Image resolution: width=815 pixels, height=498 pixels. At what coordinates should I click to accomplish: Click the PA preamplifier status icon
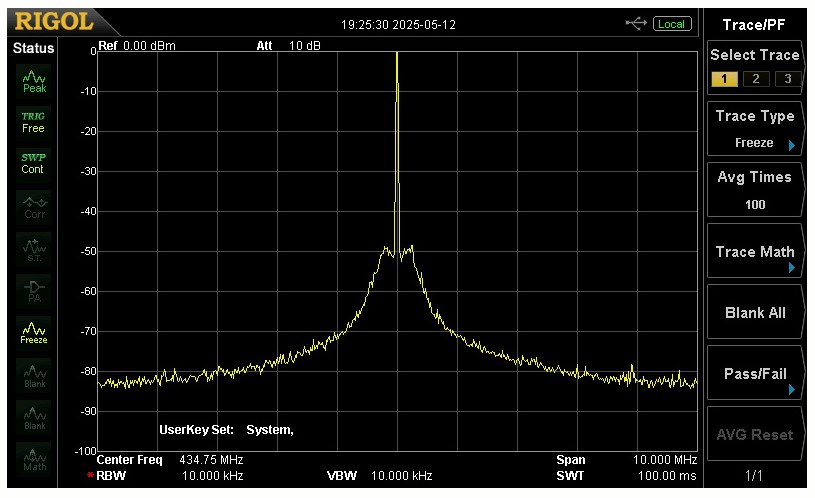(34, 290)
